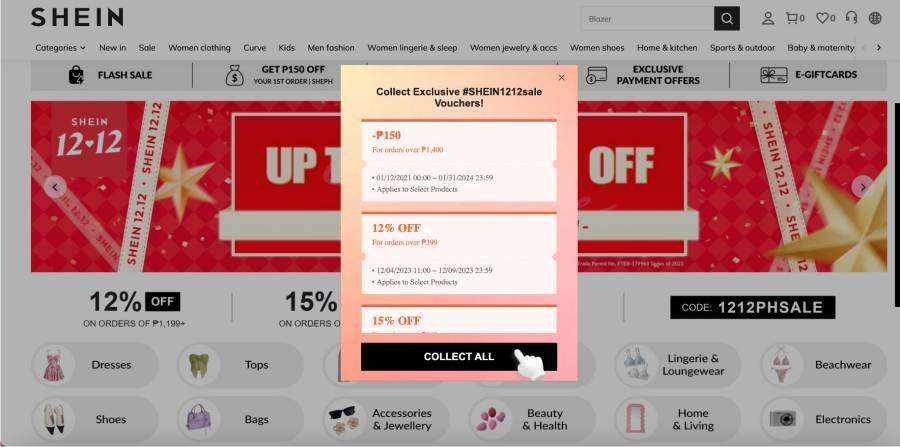Expand the Categories dropdown

(x=60, y=48)
